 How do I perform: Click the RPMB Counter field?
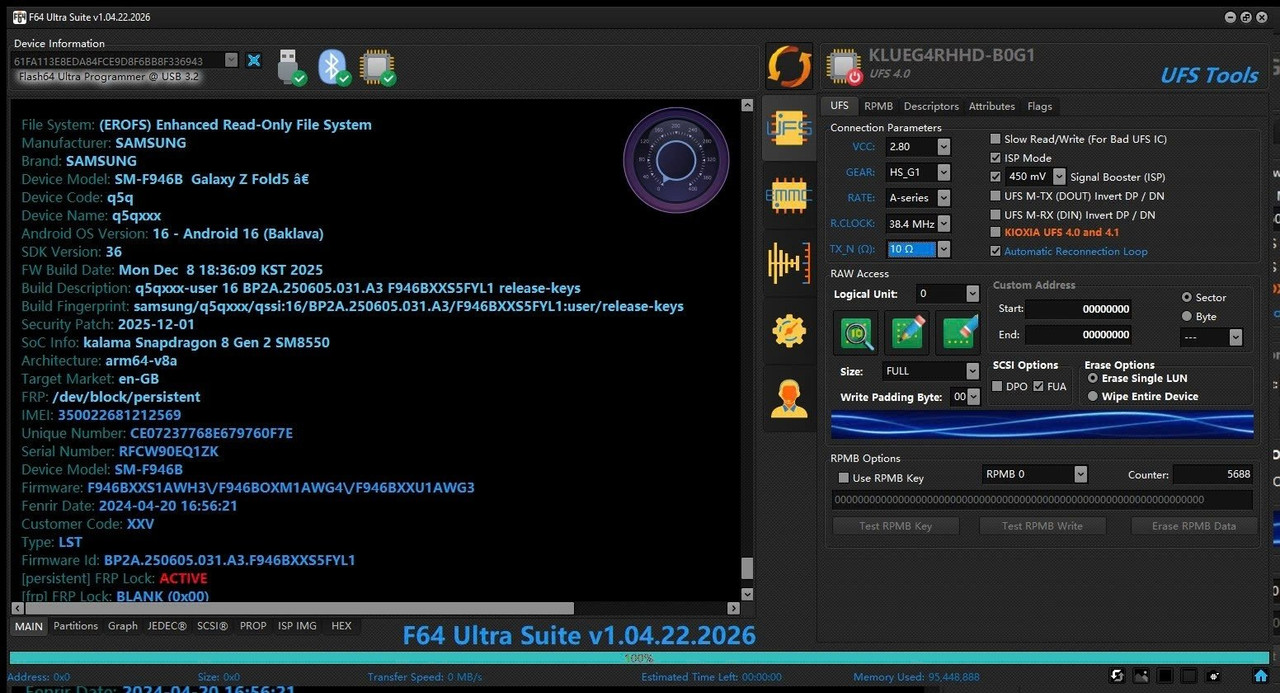click(x=1214, y=475)
